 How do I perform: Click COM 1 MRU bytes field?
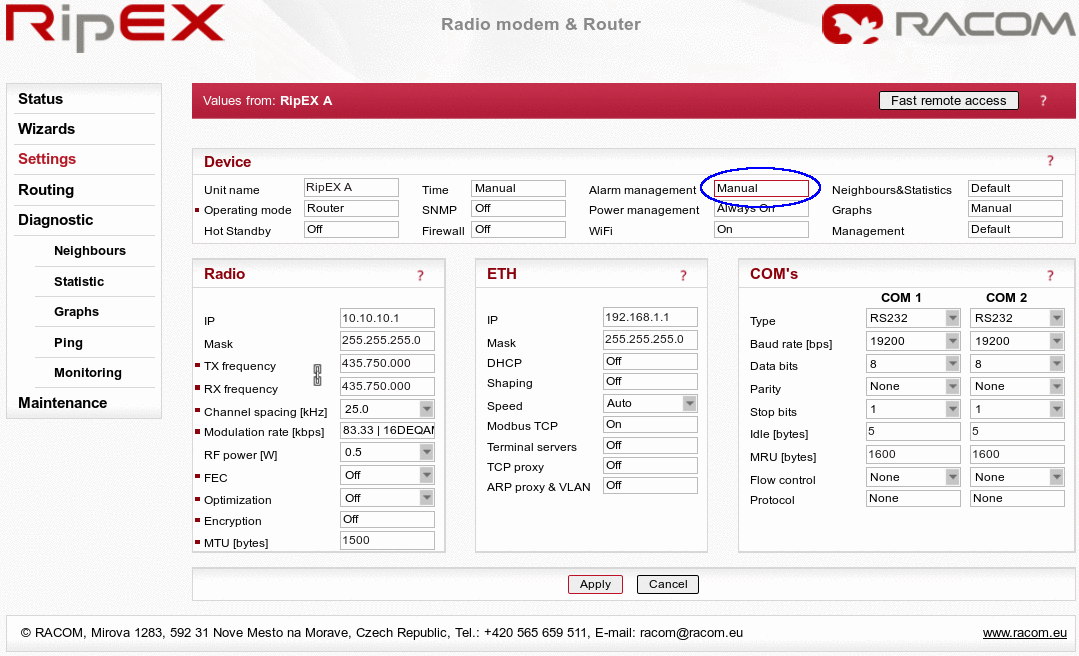(913, 454)
